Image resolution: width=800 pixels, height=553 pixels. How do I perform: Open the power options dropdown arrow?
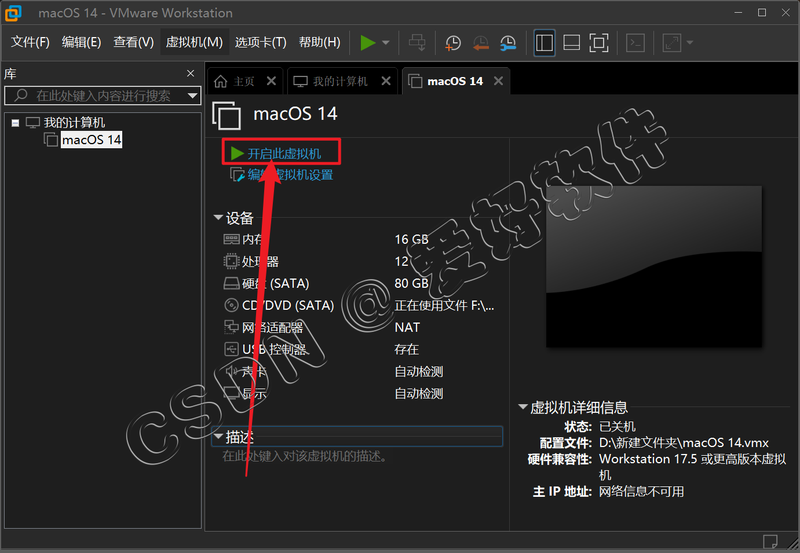(x=386, y=42)
